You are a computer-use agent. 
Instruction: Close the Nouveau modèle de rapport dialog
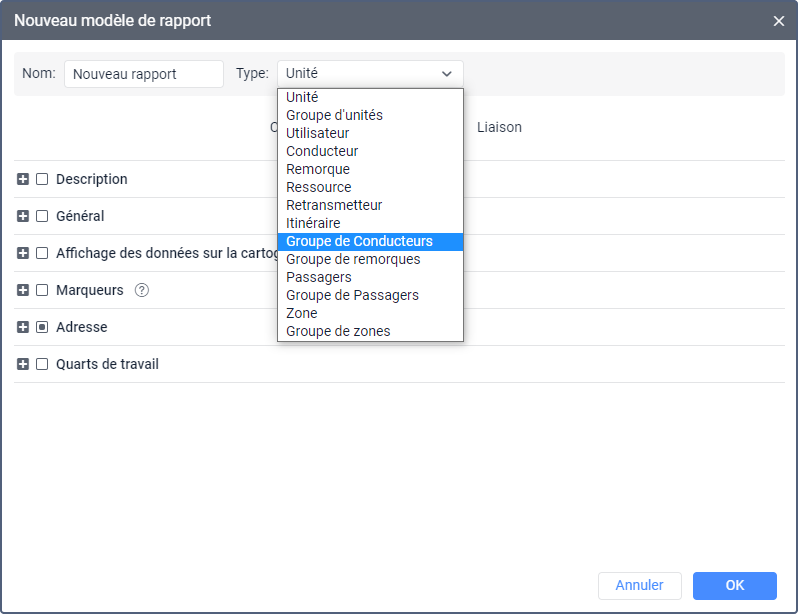779,20
